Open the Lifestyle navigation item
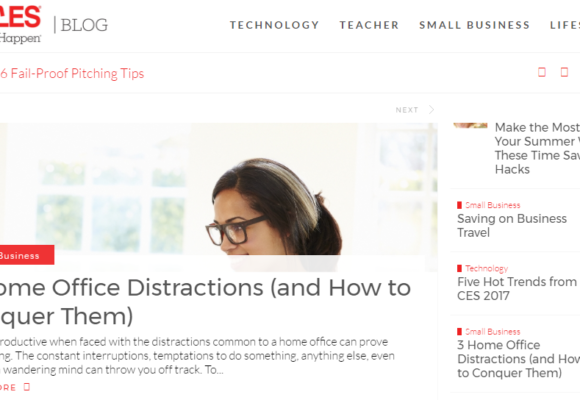The image size is (580, 400). (565, 25)
